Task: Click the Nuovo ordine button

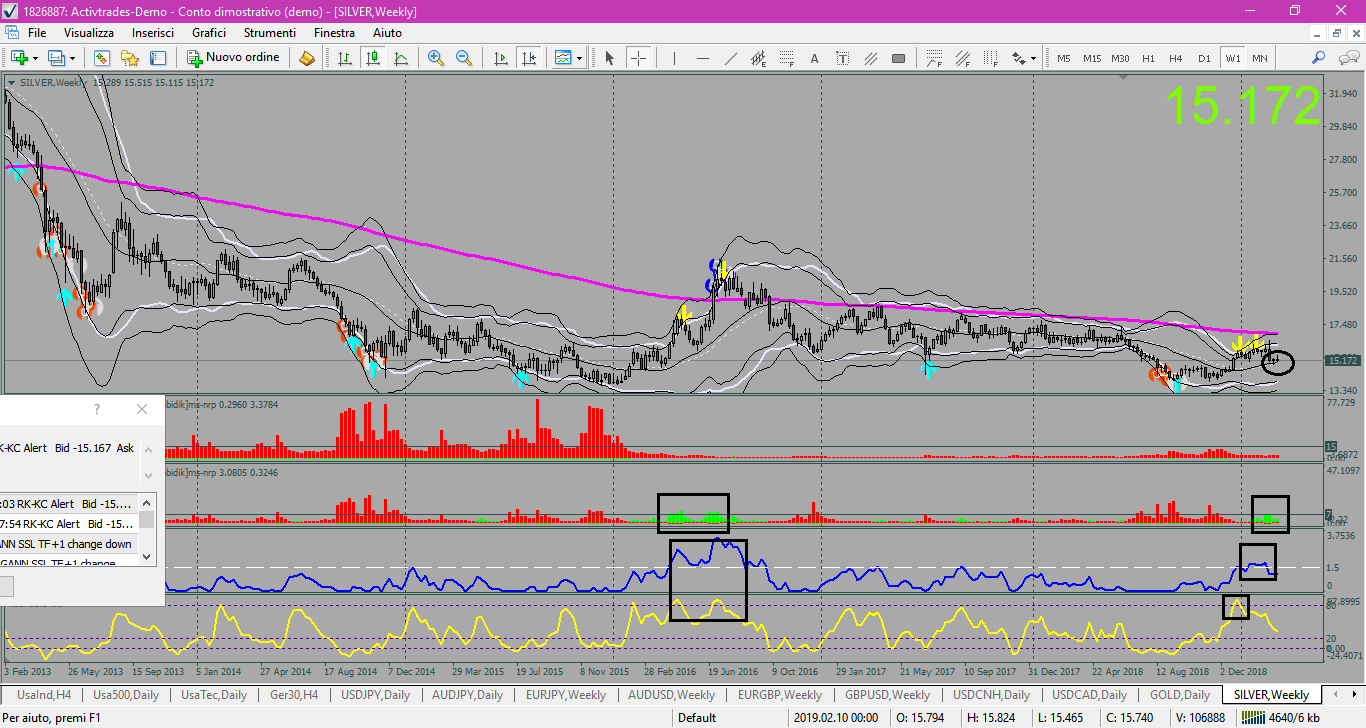Action: 234,58
